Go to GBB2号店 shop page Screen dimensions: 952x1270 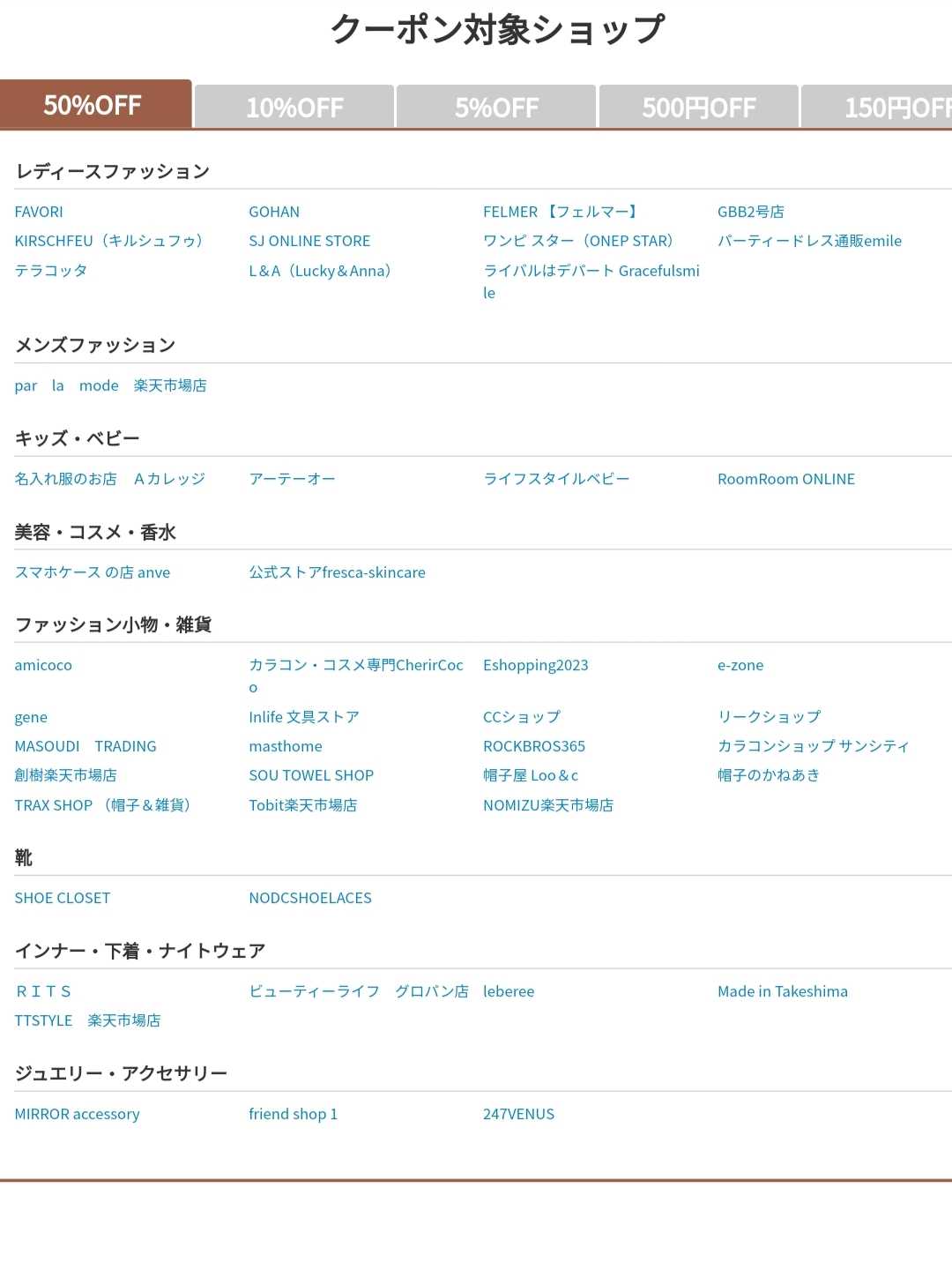click(750, 212)
